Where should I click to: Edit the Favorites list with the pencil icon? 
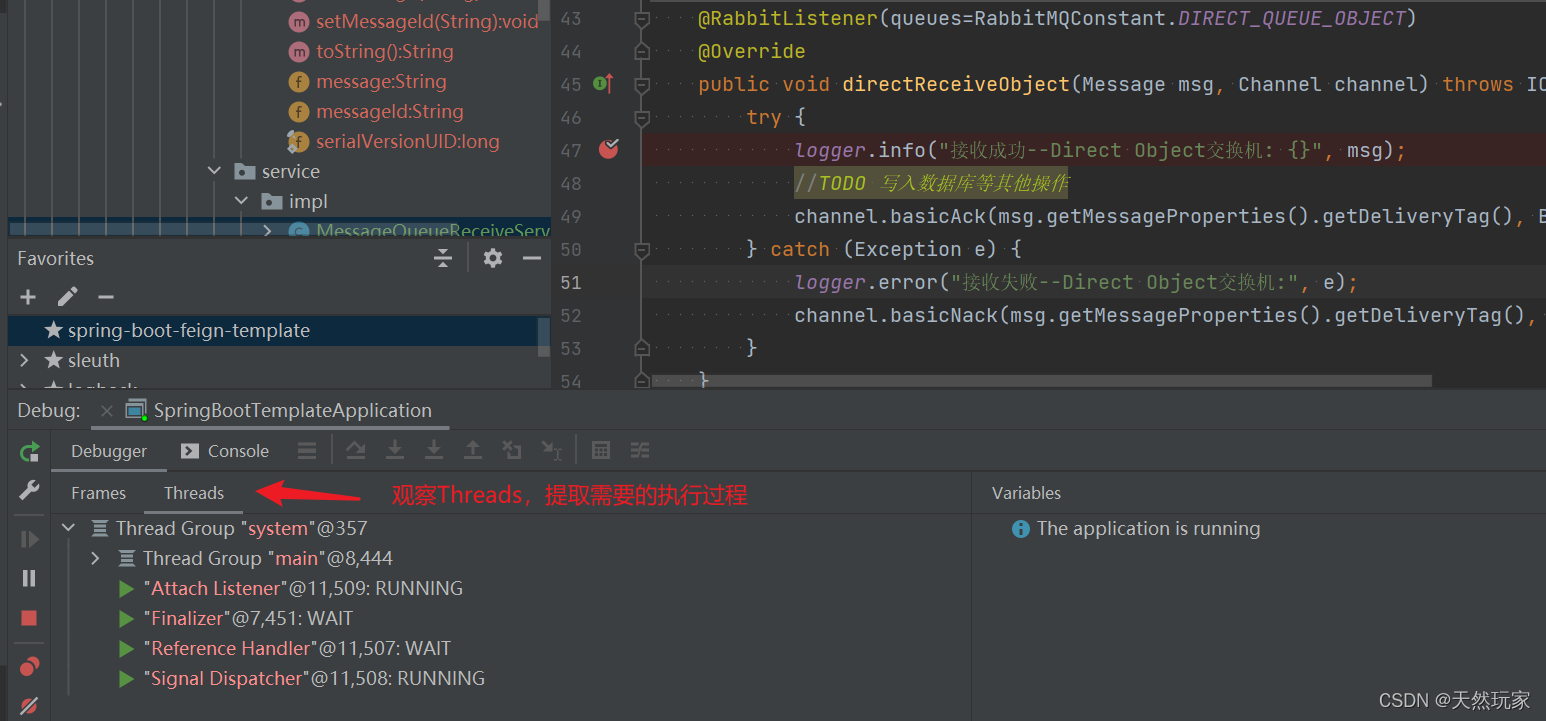click(67, 297)
